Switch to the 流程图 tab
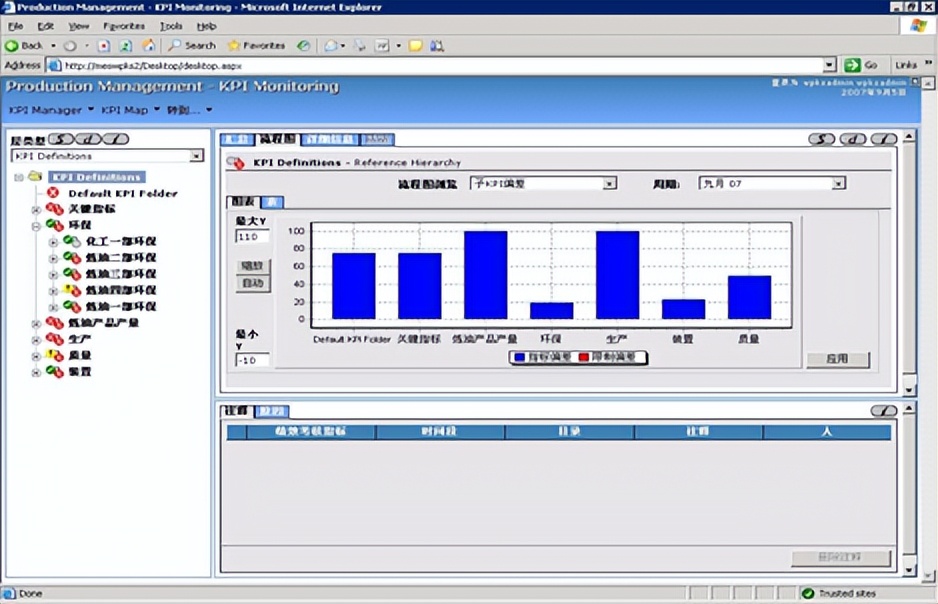The width and height of the screenshot is (938, 604). 277,139
